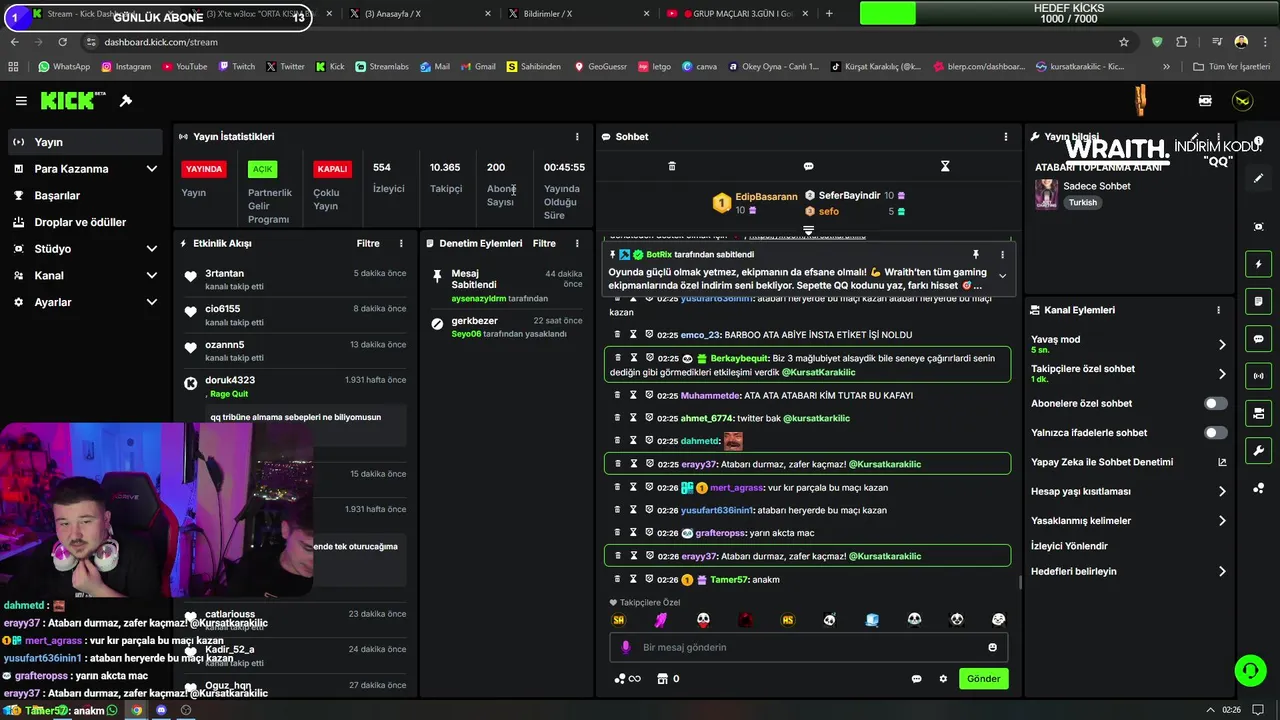Click the trash icon in chat toolbar
Screen dimensions: 1280x720
pyautogui.click(x=672, y=166)
